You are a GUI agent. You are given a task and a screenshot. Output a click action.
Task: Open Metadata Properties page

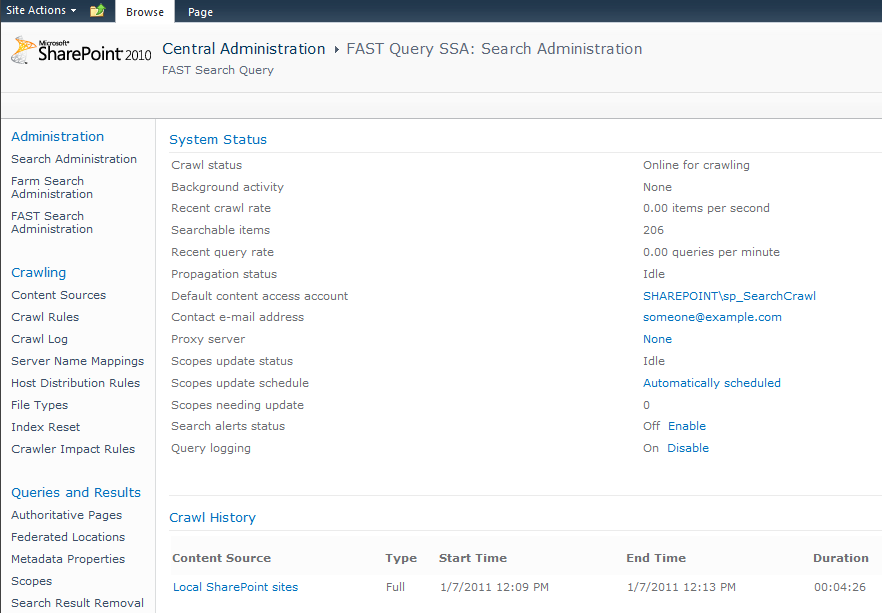point(68,559)
